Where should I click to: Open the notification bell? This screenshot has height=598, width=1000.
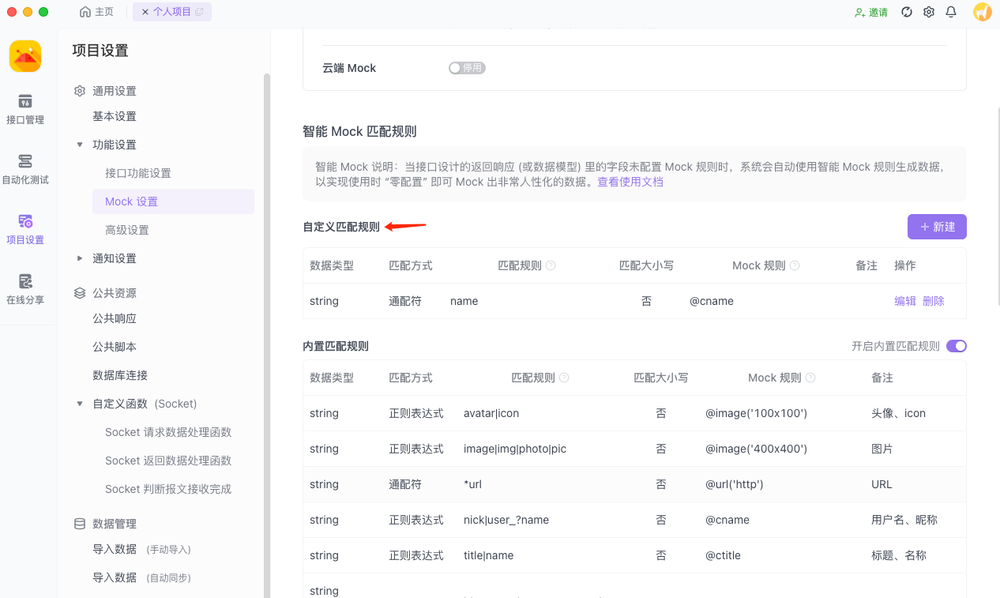[x=952, y=12]
